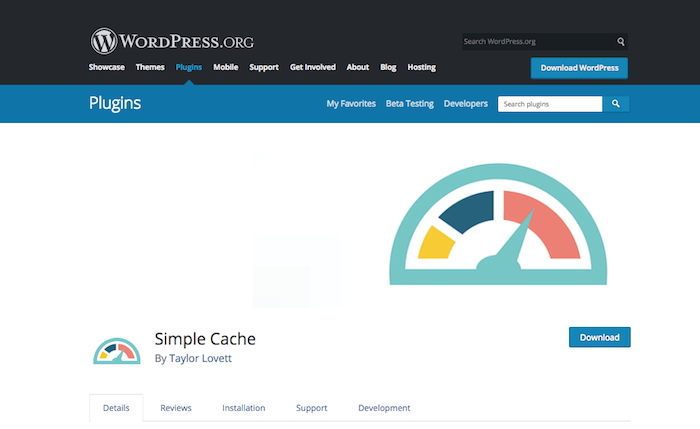This screenshot has width=700, height=429.
Task: Go to My Favorites
Action: pos(351,104)
